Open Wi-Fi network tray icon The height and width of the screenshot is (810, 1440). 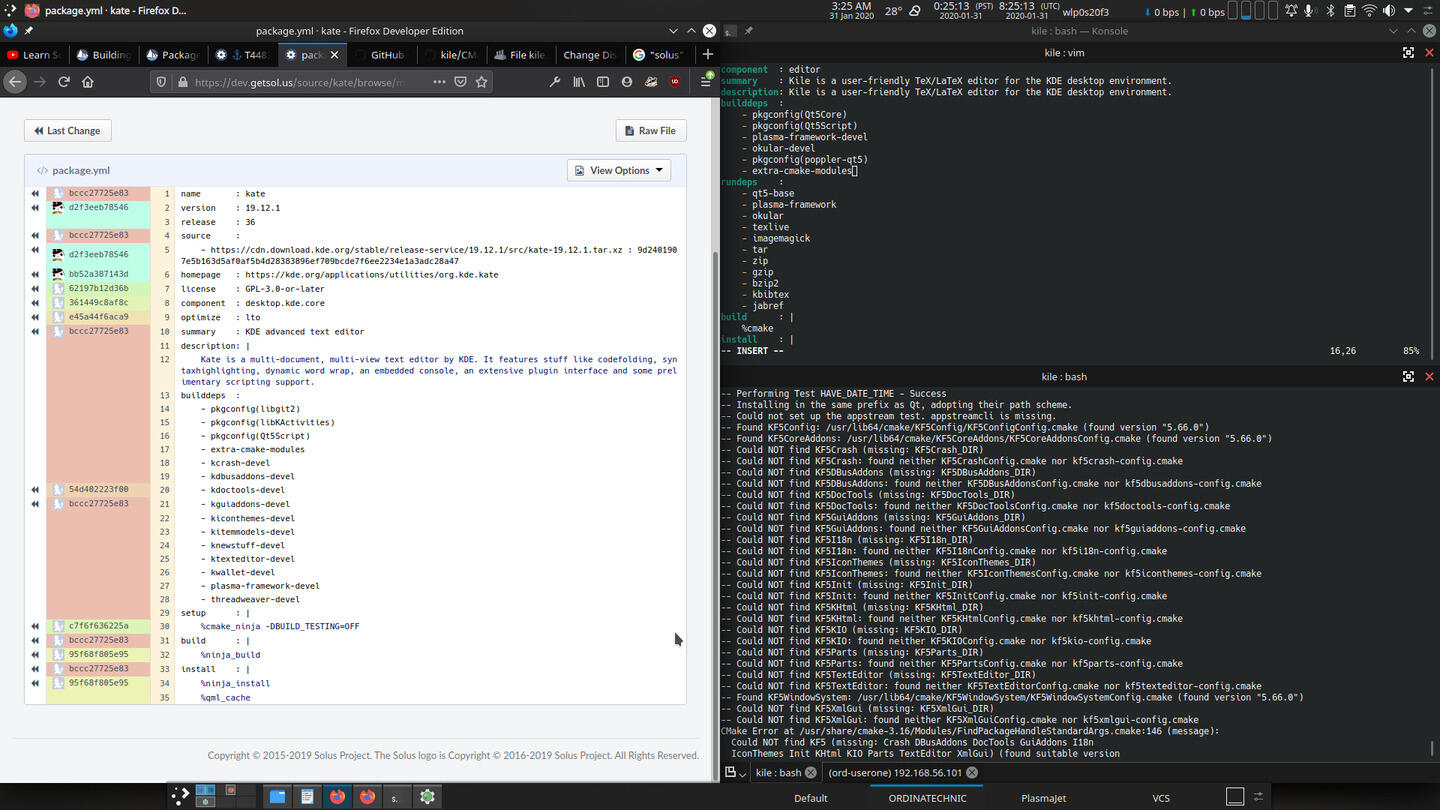tap(1369, 11)
